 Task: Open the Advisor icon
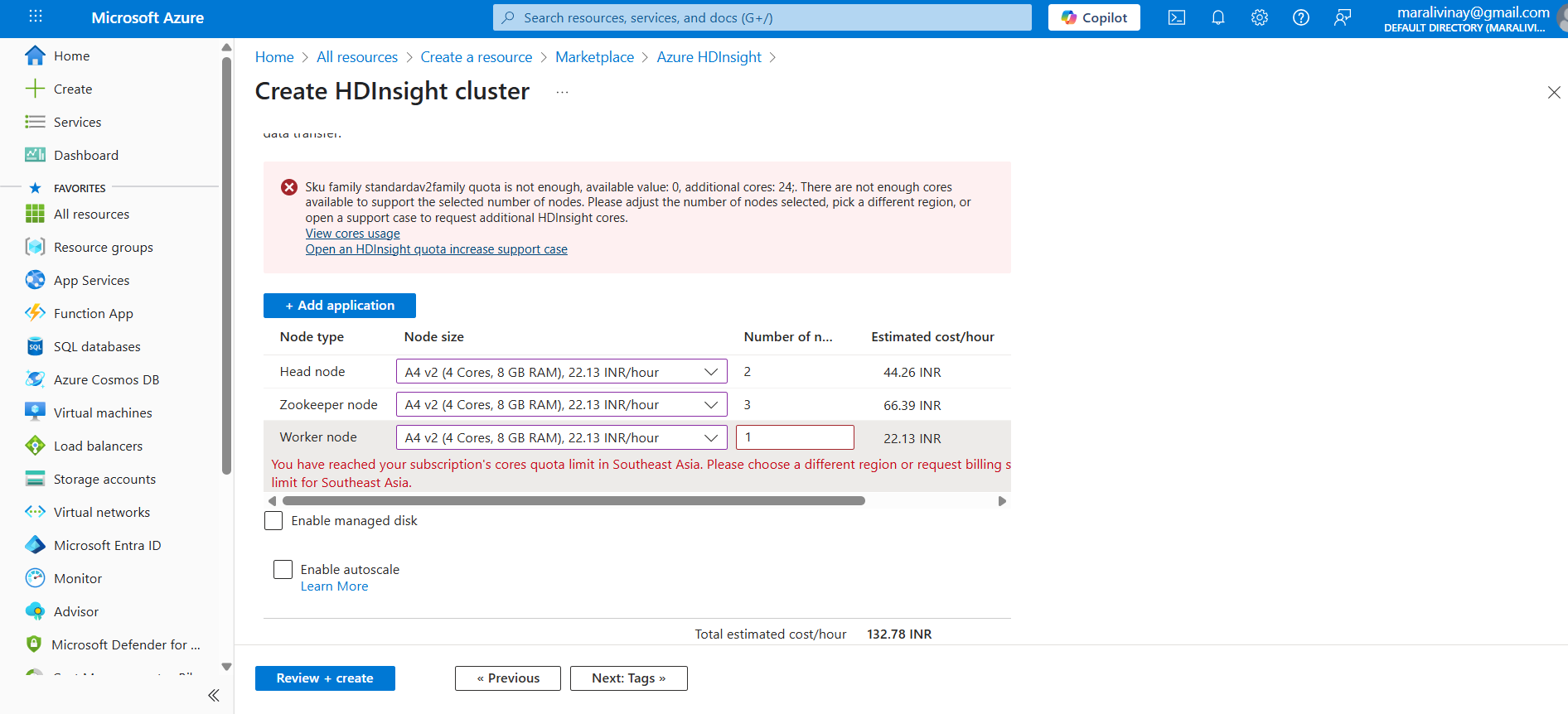(35, 611)
